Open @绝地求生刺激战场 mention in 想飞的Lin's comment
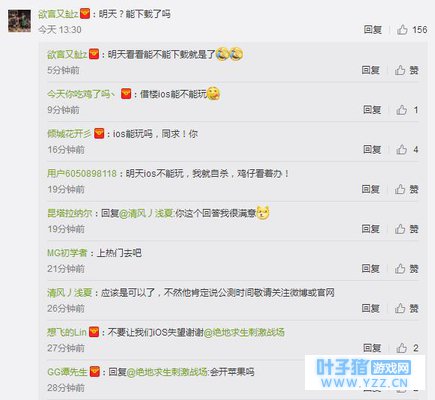Screen dimensions: 435x400 pos(244,332)
